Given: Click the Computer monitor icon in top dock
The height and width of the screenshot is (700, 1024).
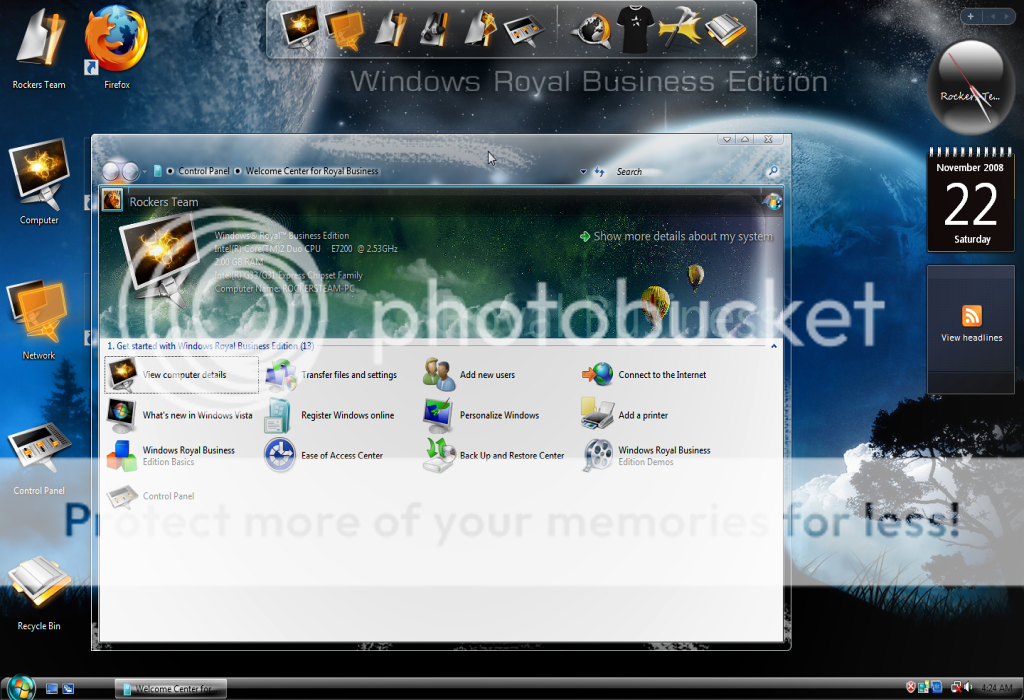Looking at the screenshot, I should pos(301,27).
